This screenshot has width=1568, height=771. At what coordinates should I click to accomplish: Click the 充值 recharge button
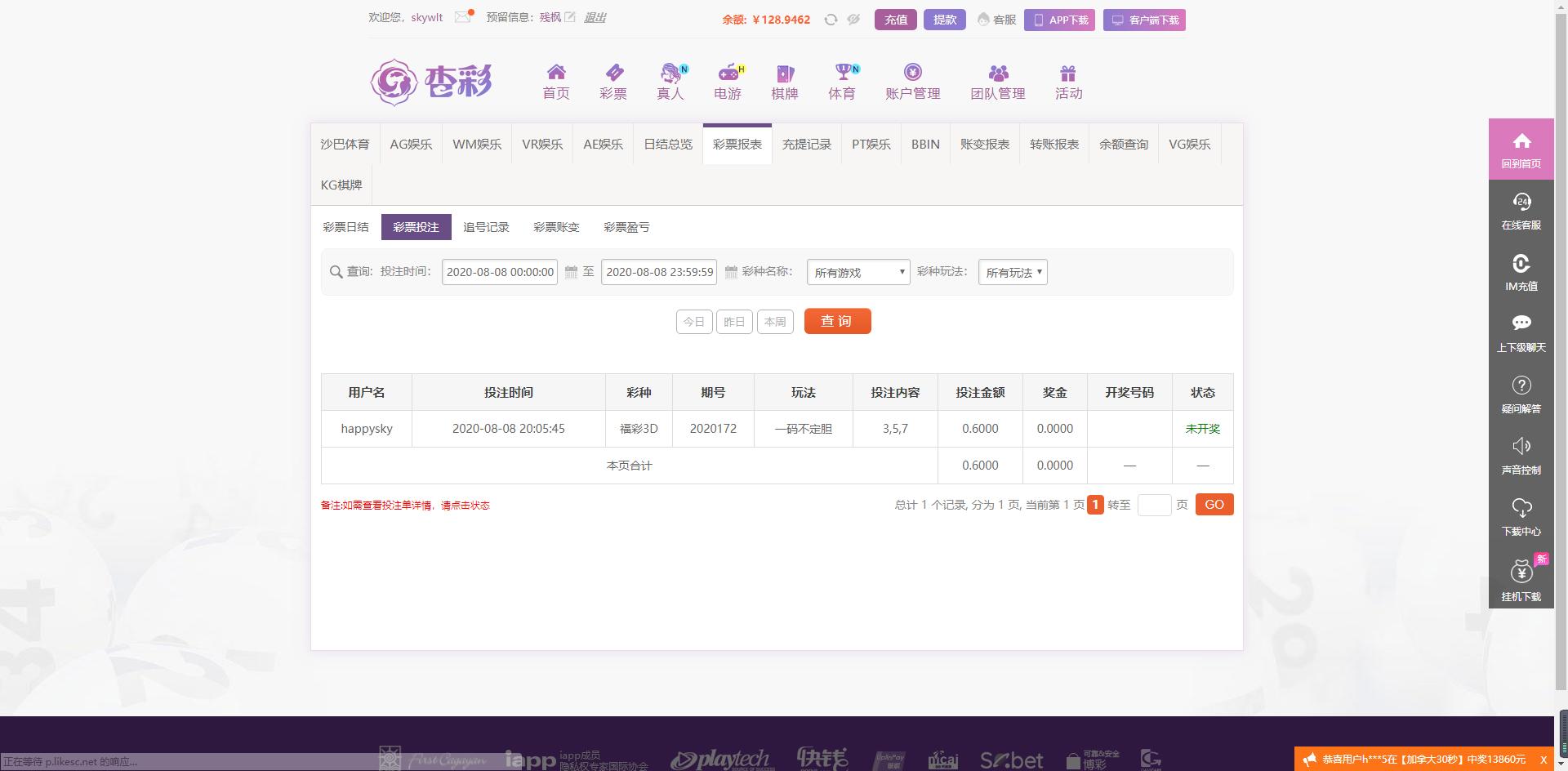pos(896,20)
